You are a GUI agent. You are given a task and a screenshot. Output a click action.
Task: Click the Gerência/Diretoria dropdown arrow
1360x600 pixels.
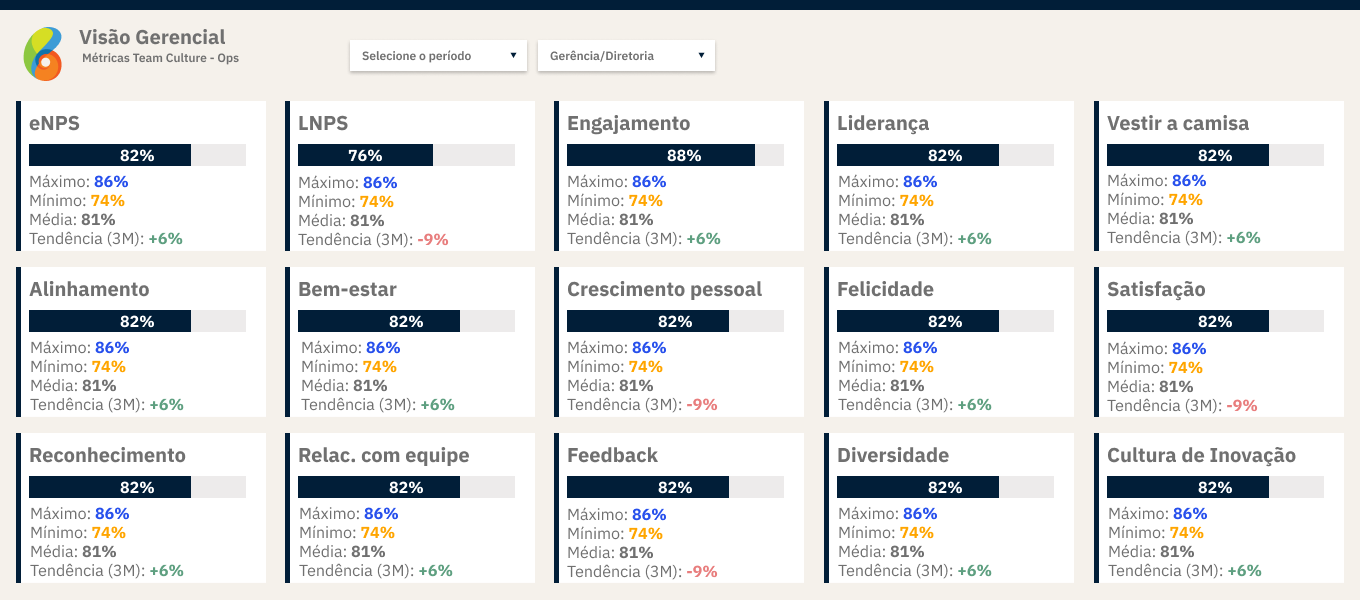701,56
